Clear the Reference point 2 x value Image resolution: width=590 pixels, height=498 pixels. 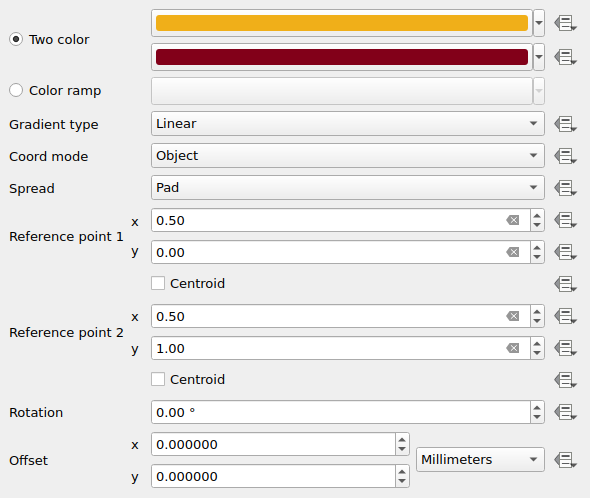512,316
